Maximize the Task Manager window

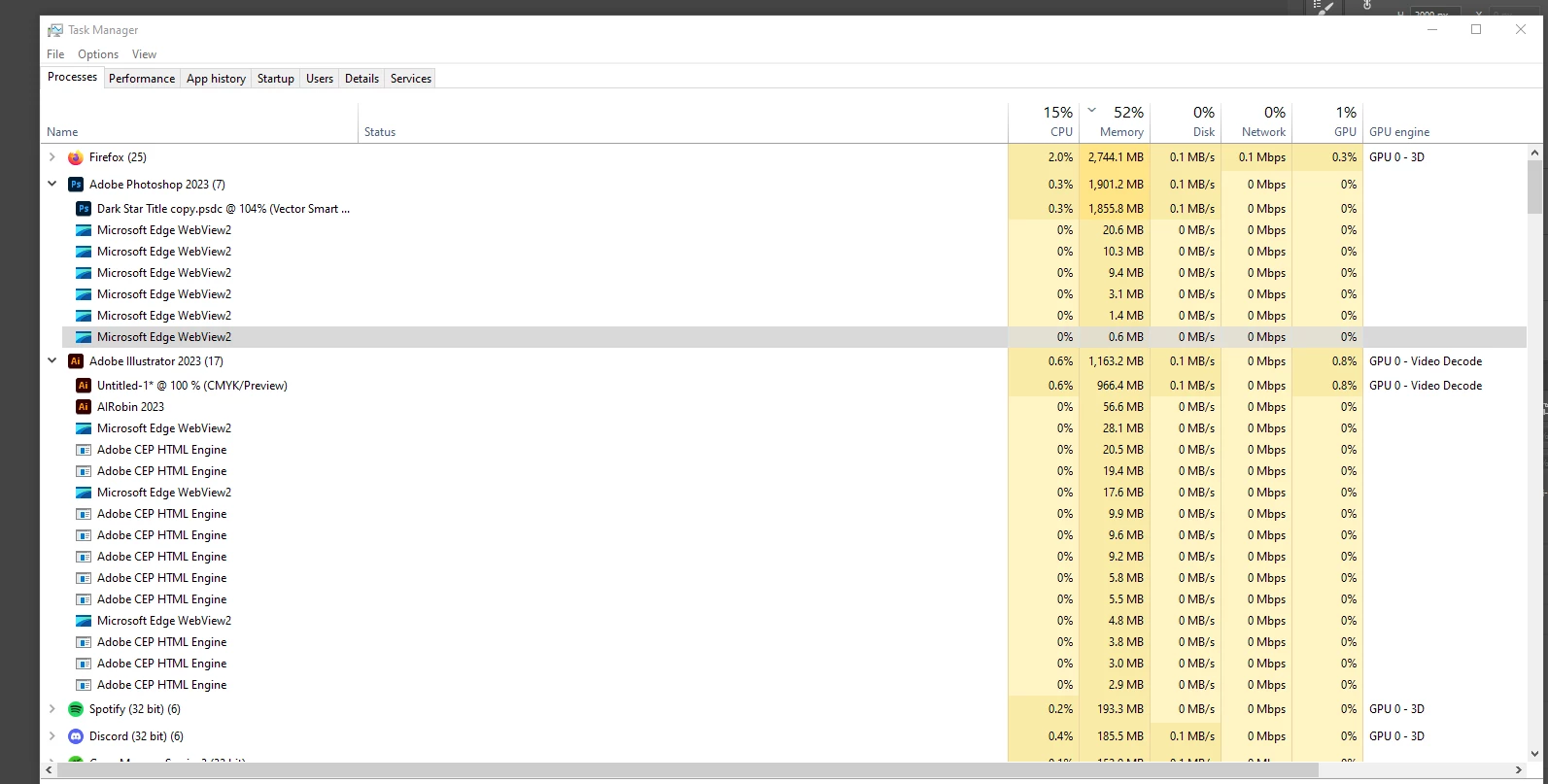1476,30
